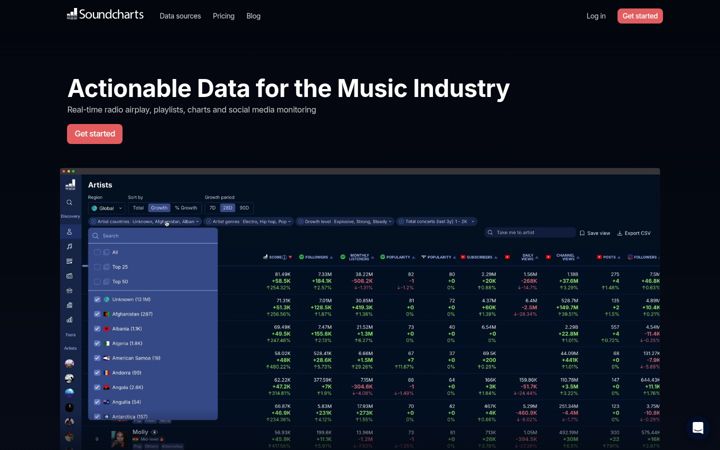The image size is (720, 450).
Task: Sort by YouTube Subscribers column header
Action: pos(479,257)
